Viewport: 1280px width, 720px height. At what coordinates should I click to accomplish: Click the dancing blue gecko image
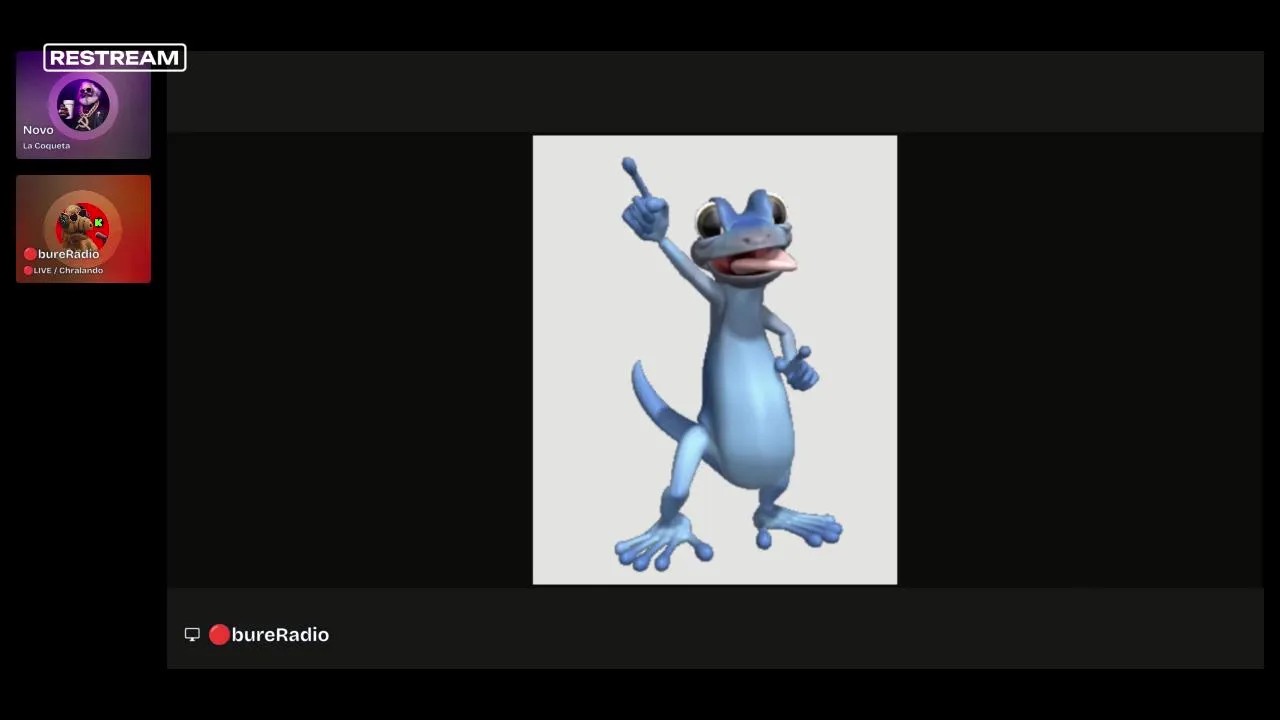click(715, 360)
